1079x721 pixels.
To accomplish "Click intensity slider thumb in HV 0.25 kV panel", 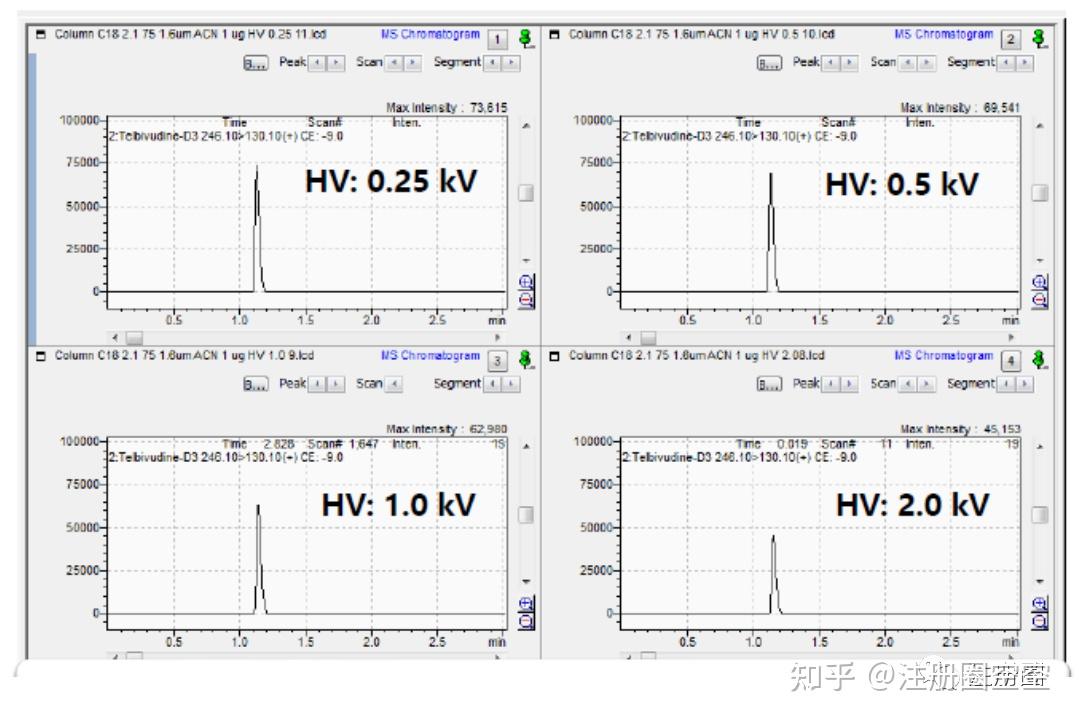I will pos(526,193).
